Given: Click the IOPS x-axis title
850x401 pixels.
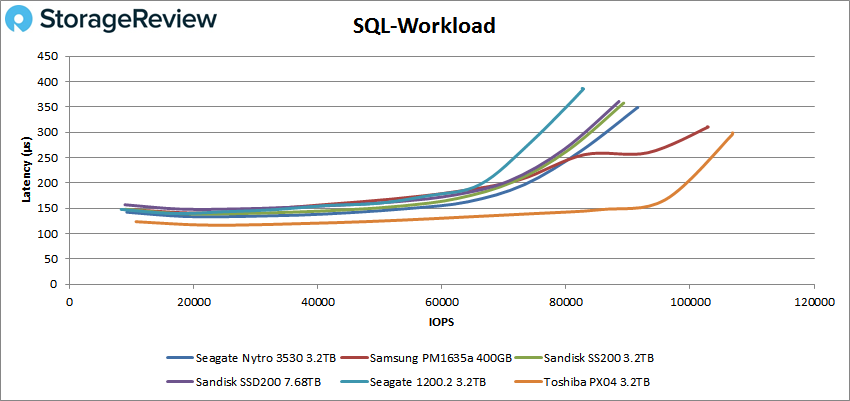Looking at the screenshot, I should (440, 324).
